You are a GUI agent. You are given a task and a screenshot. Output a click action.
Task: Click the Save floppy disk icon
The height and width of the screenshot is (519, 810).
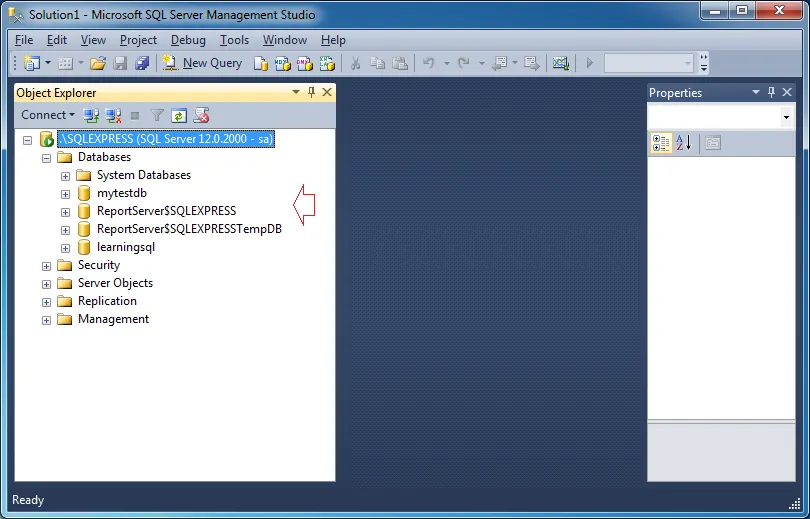(x=120, y=64)
